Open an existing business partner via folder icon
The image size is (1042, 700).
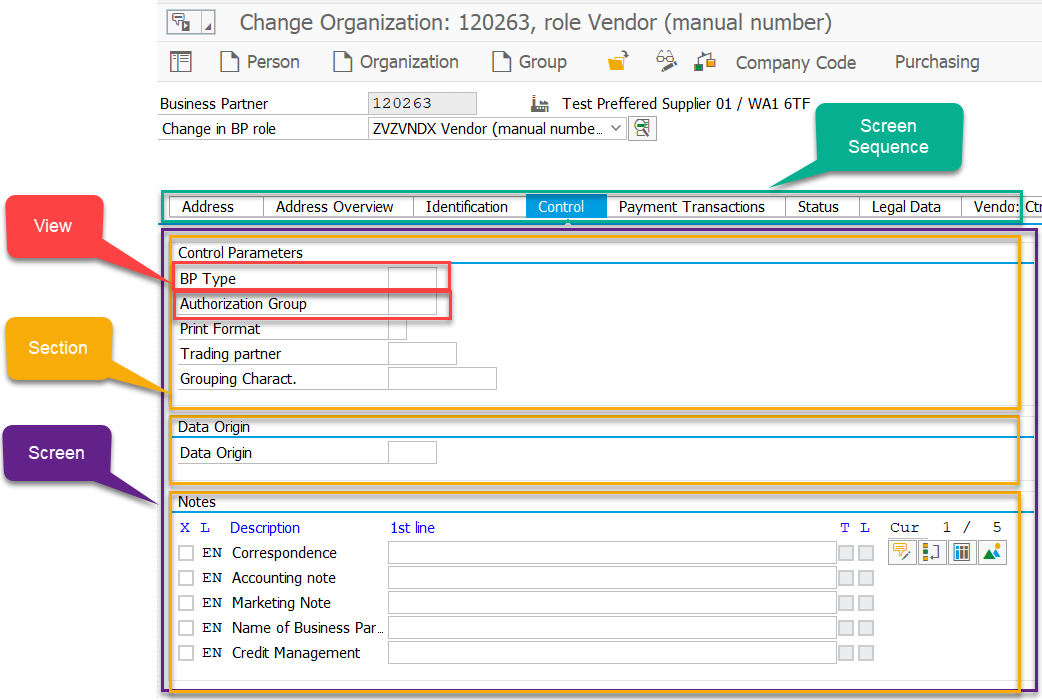click(x=617, y=61)
